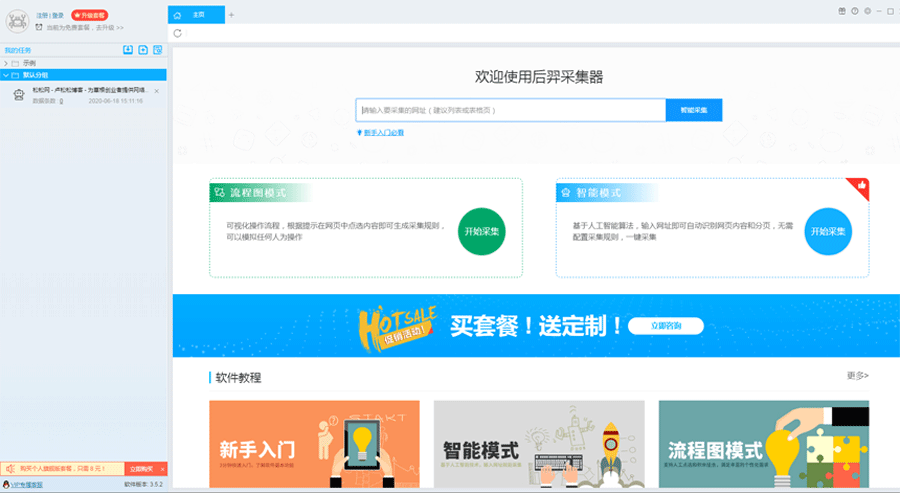Screen dimensions: 900x493
Task: Open 更多 tutorials link
Action: click(858, 375)
